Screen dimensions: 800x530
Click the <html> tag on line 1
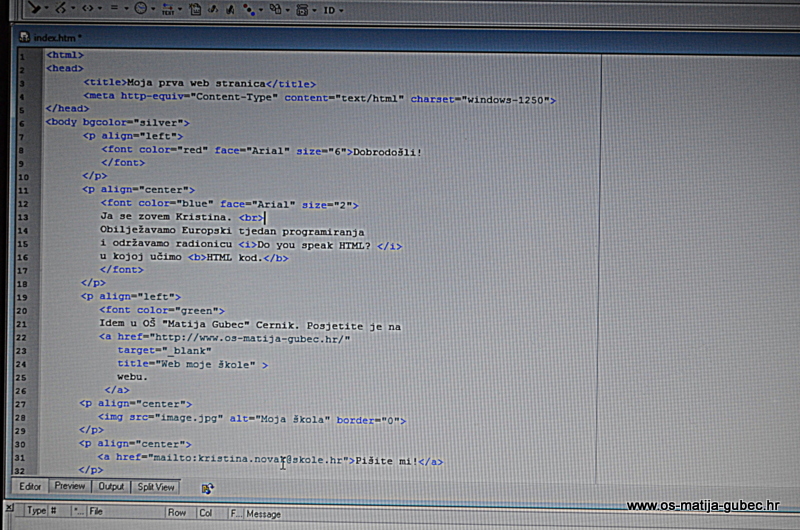65,55
